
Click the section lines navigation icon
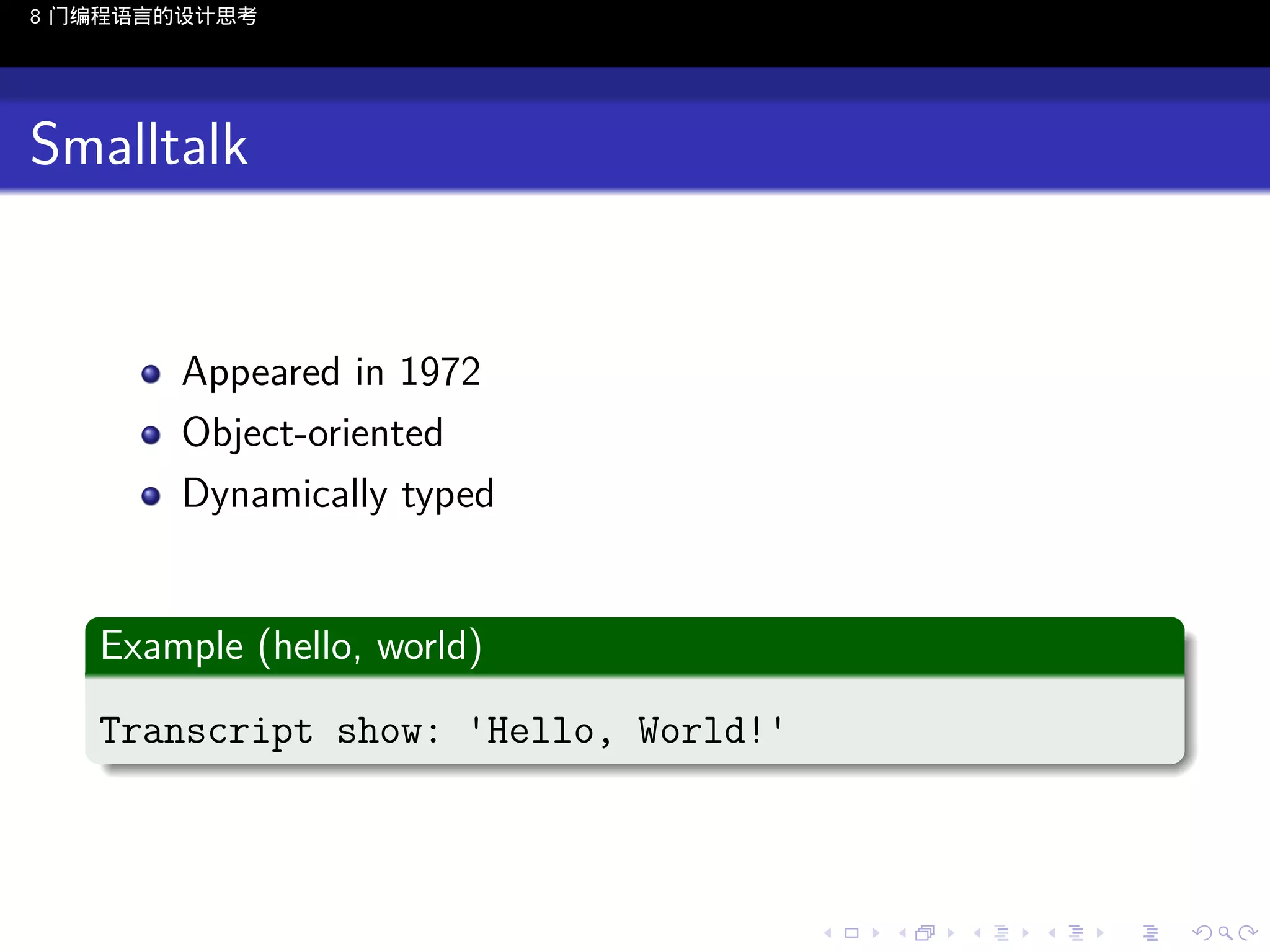tap(1077, 933)
